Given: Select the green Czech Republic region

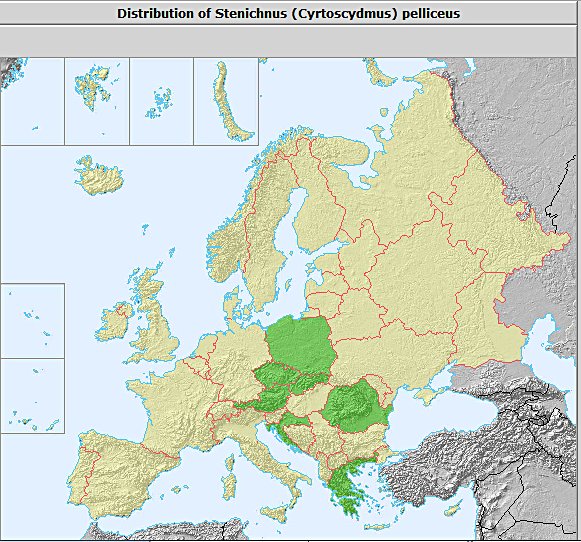Looking at the screenshot, I should 276,376.
